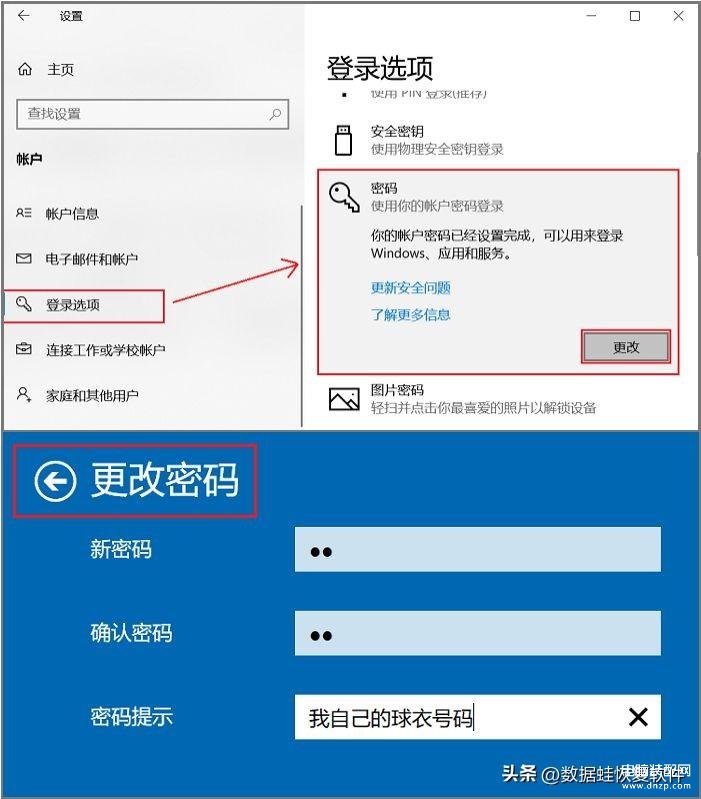Collapse the 密码 sign-in option section
This screenshot has width=701, height=799.
498,197
